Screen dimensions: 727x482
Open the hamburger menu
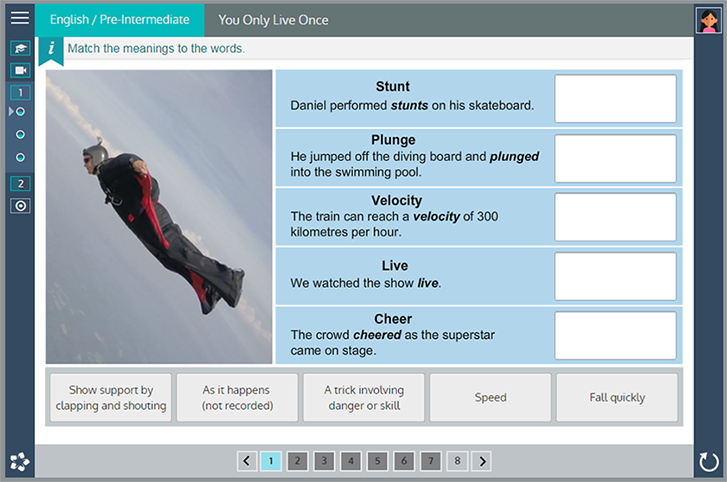19,18
